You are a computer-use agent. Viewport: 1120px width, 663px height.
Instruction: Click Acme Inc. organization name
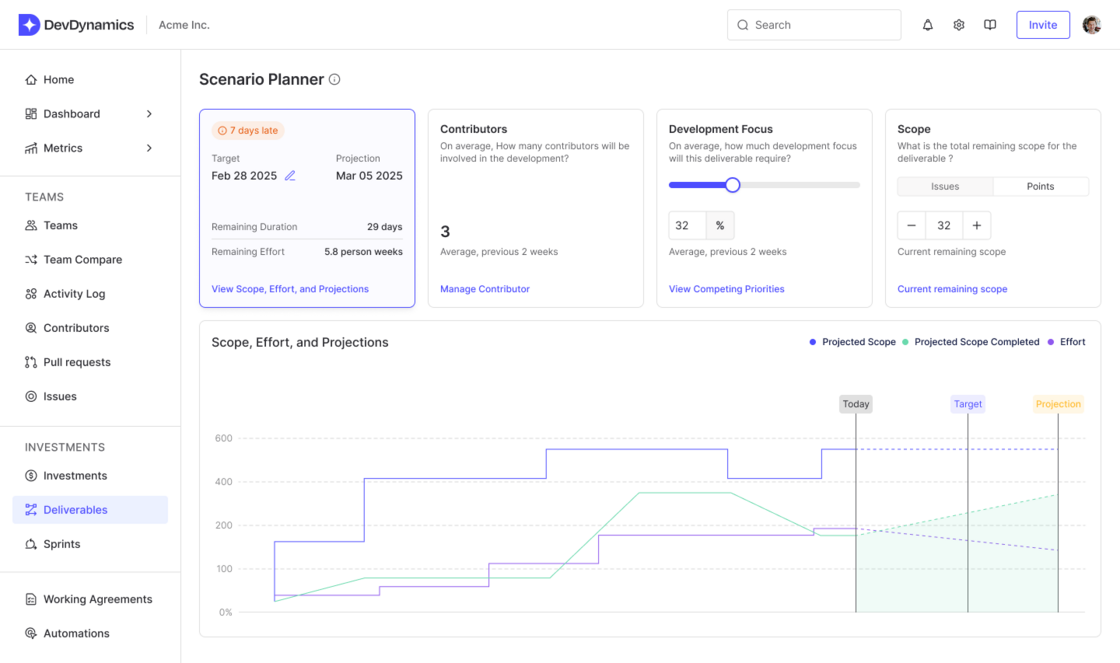point(184,25)
